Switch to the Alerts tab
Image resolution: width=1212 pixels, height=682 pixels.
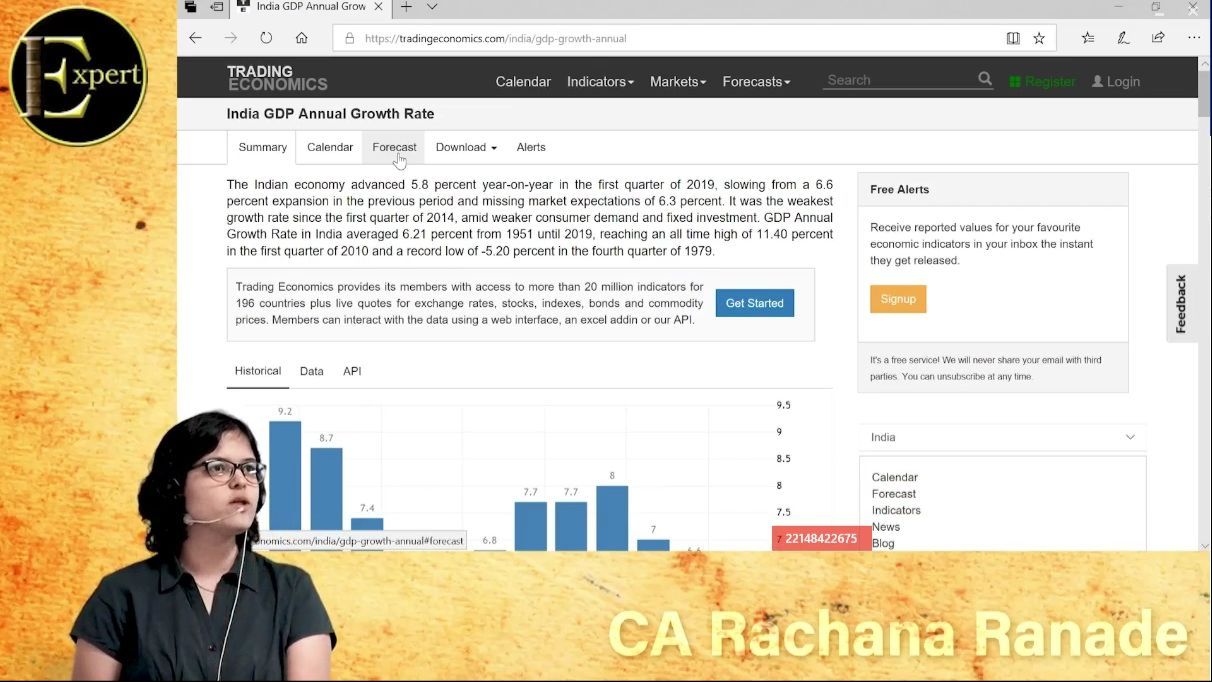tap(531, 147)
